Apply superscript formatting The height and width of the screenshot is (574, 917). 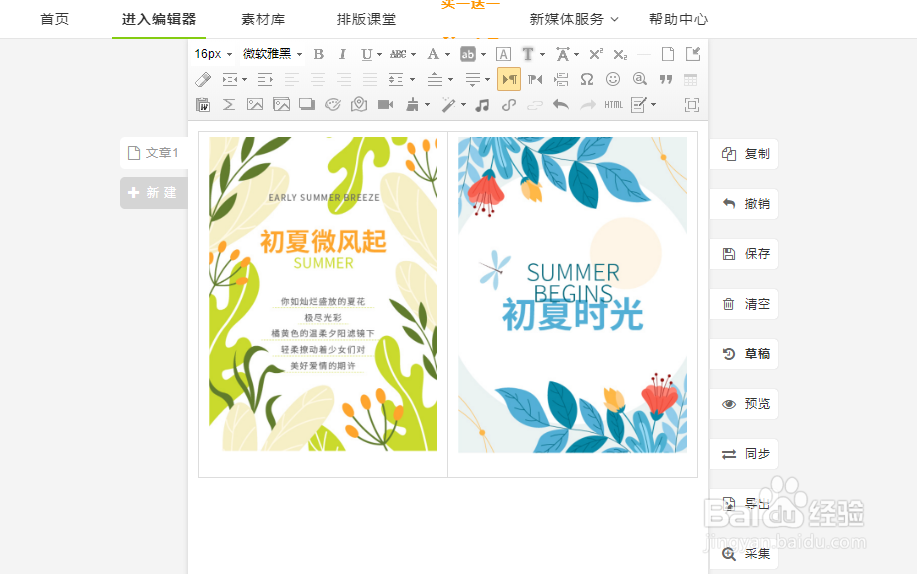pos(596,54)
